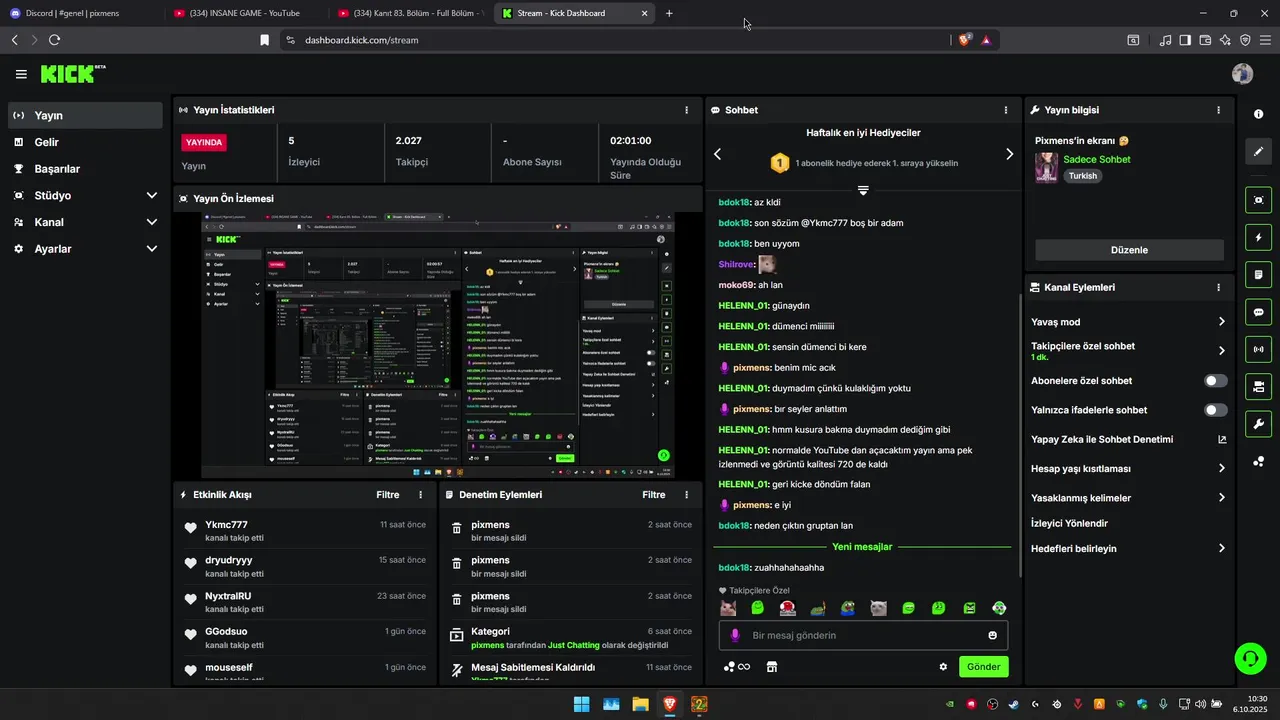The image size is (1280, 720).
Task: Open the green headset support bubble
Action: click(1250, 658)
